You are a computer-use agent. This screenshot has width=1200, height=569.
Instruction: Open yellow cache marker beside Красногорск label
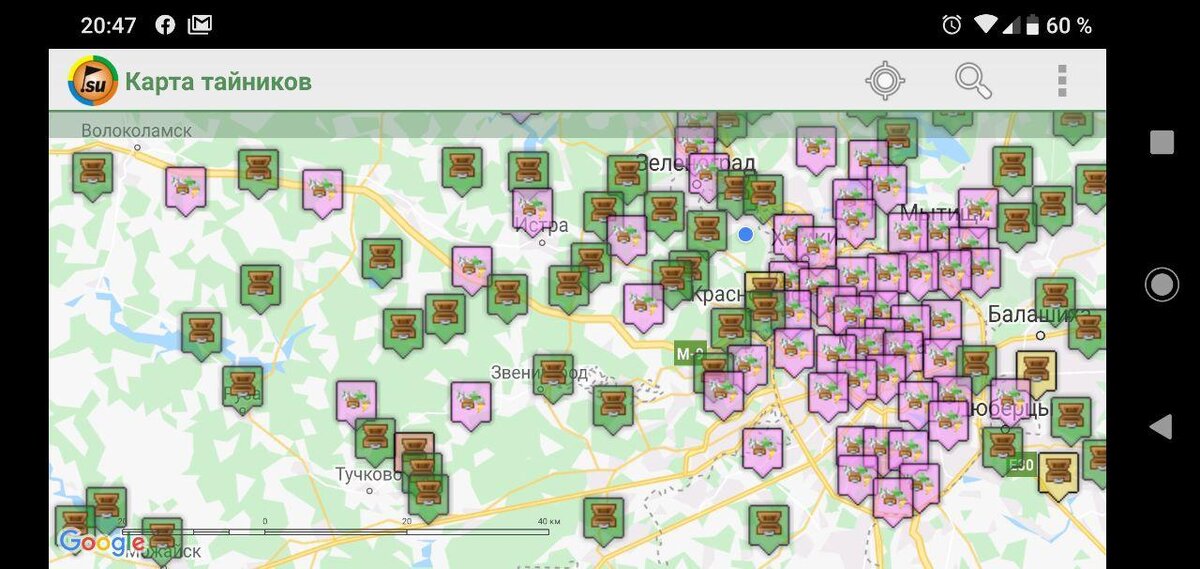coord(765,288)
